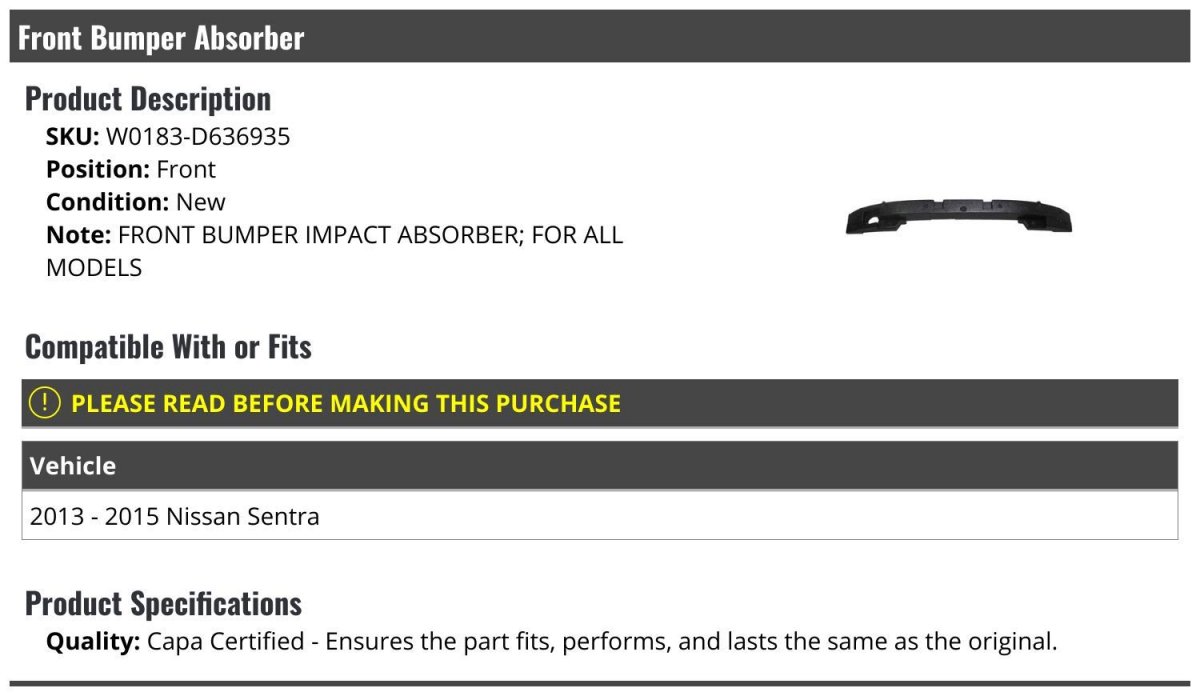Click the Product Specifications heading

(x=163, y=604)
